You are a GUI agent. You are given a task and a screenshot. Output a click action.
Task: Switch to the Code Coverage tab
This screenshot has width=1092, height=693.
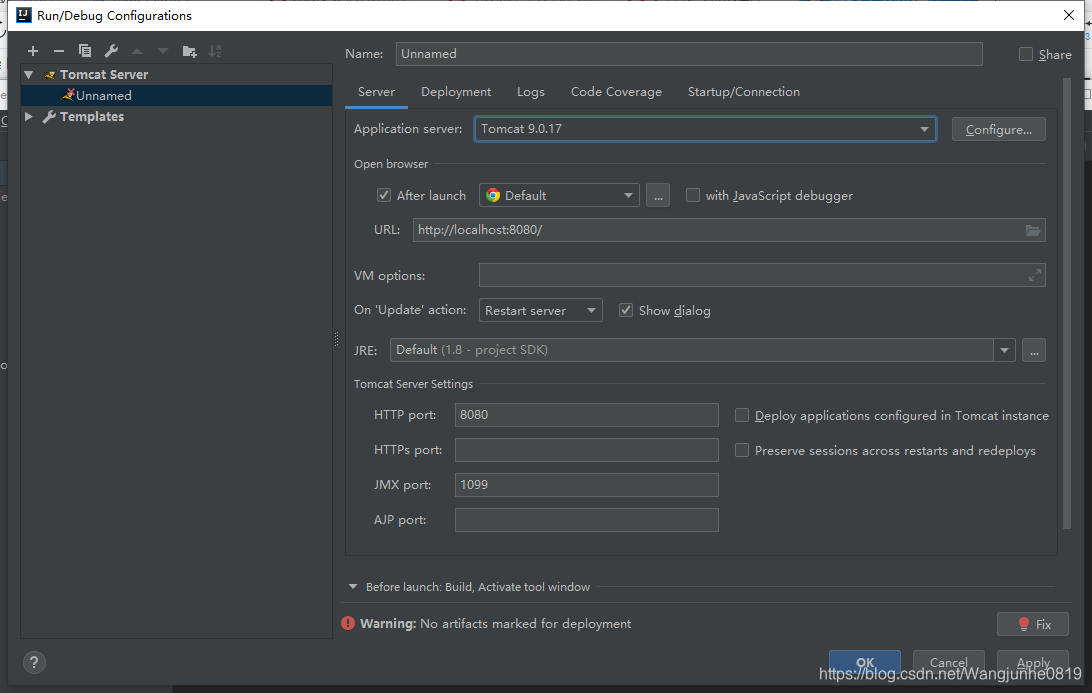point(616,92)
